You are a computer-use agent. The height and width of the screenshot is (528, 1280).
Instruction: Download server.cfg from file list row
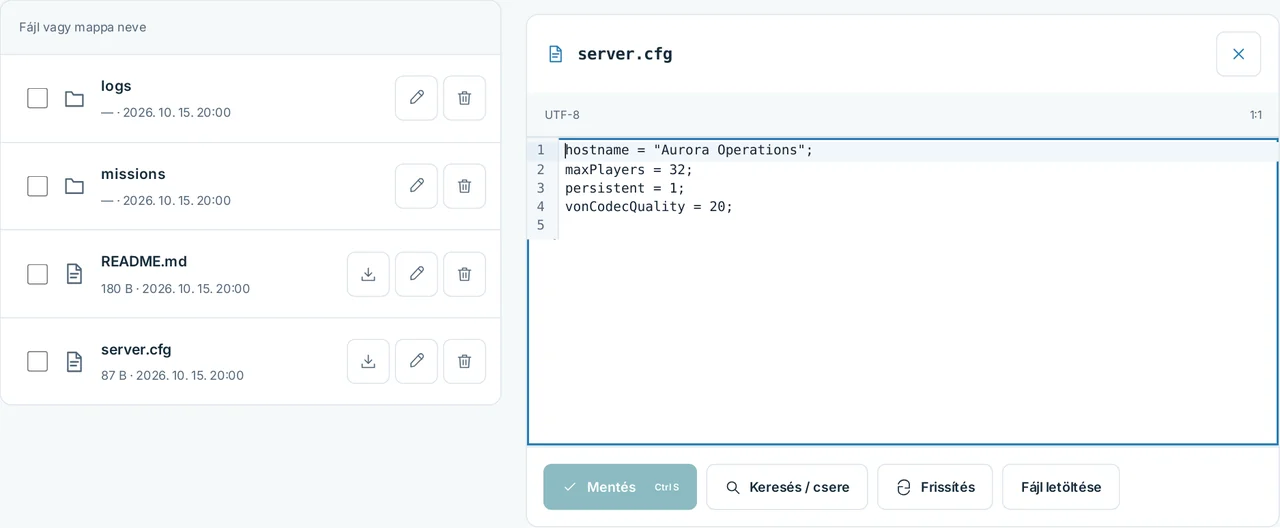[368, 361]
